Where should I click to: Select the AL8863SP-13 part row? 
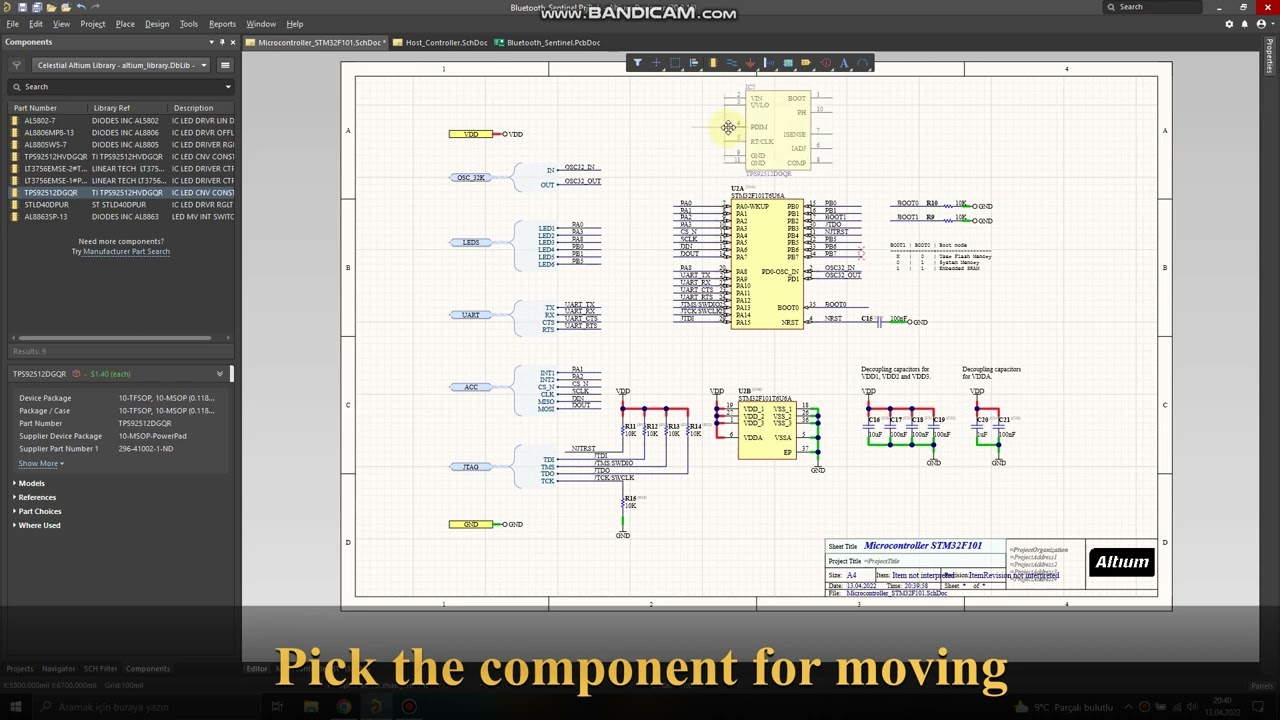[x=122, y=217]
